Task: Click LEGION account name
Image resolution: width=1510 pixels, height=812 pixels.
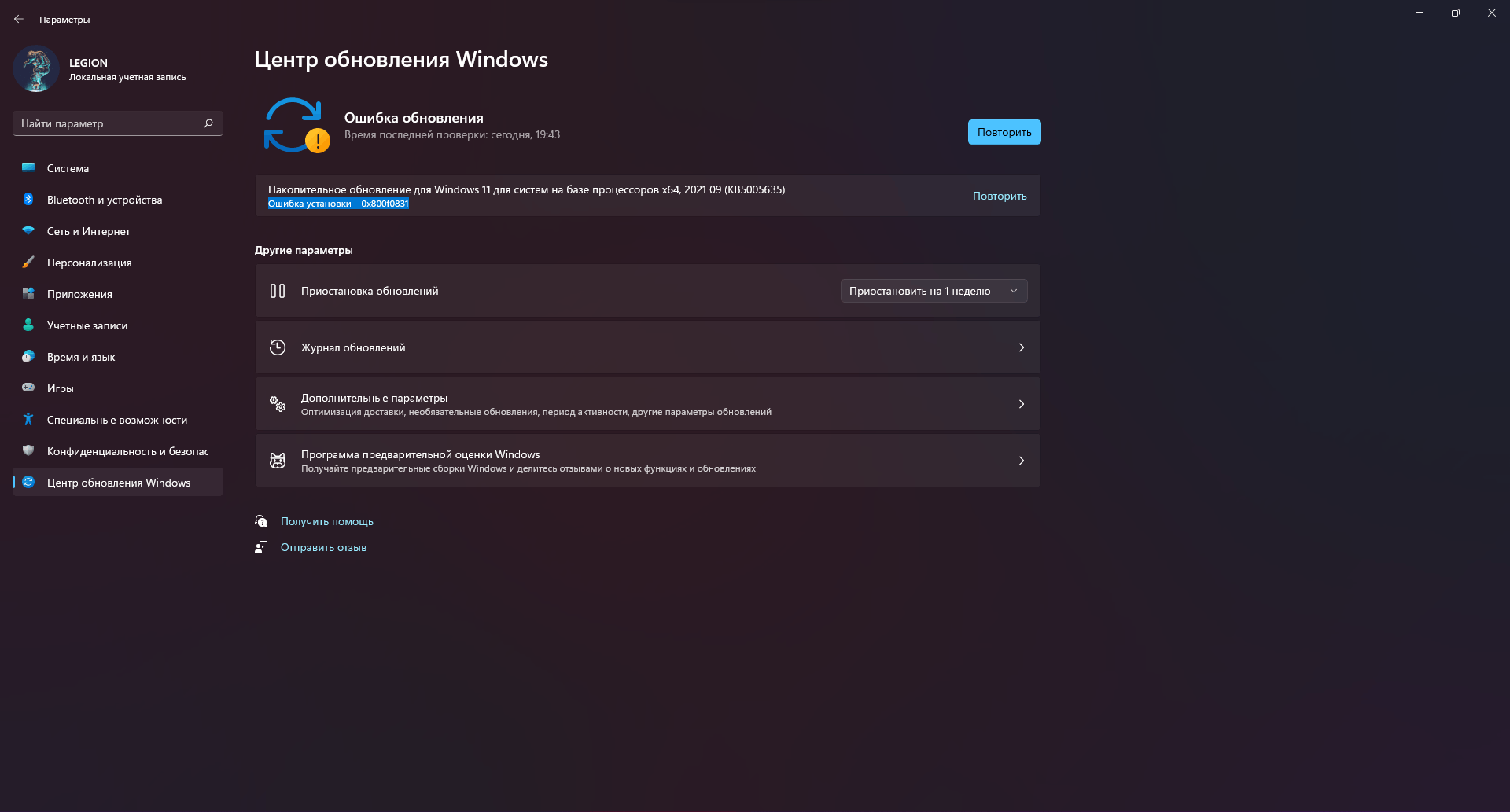Action: pyautogui.click(x=88, y=63)
